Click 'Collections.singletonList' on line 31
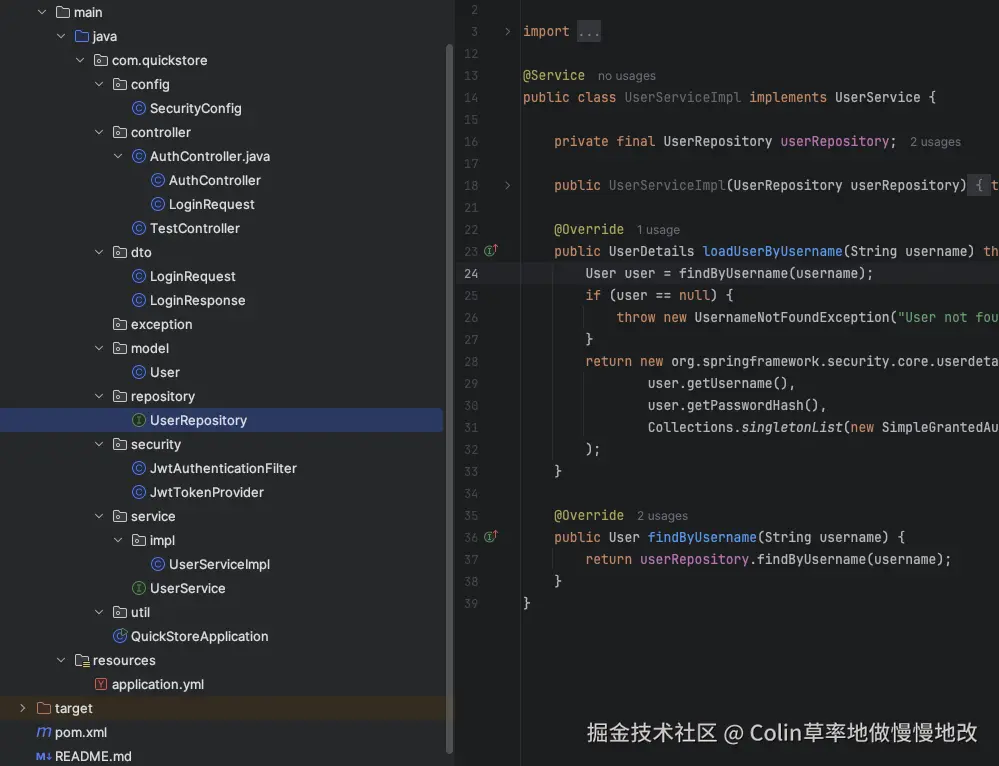 (745, 427)
